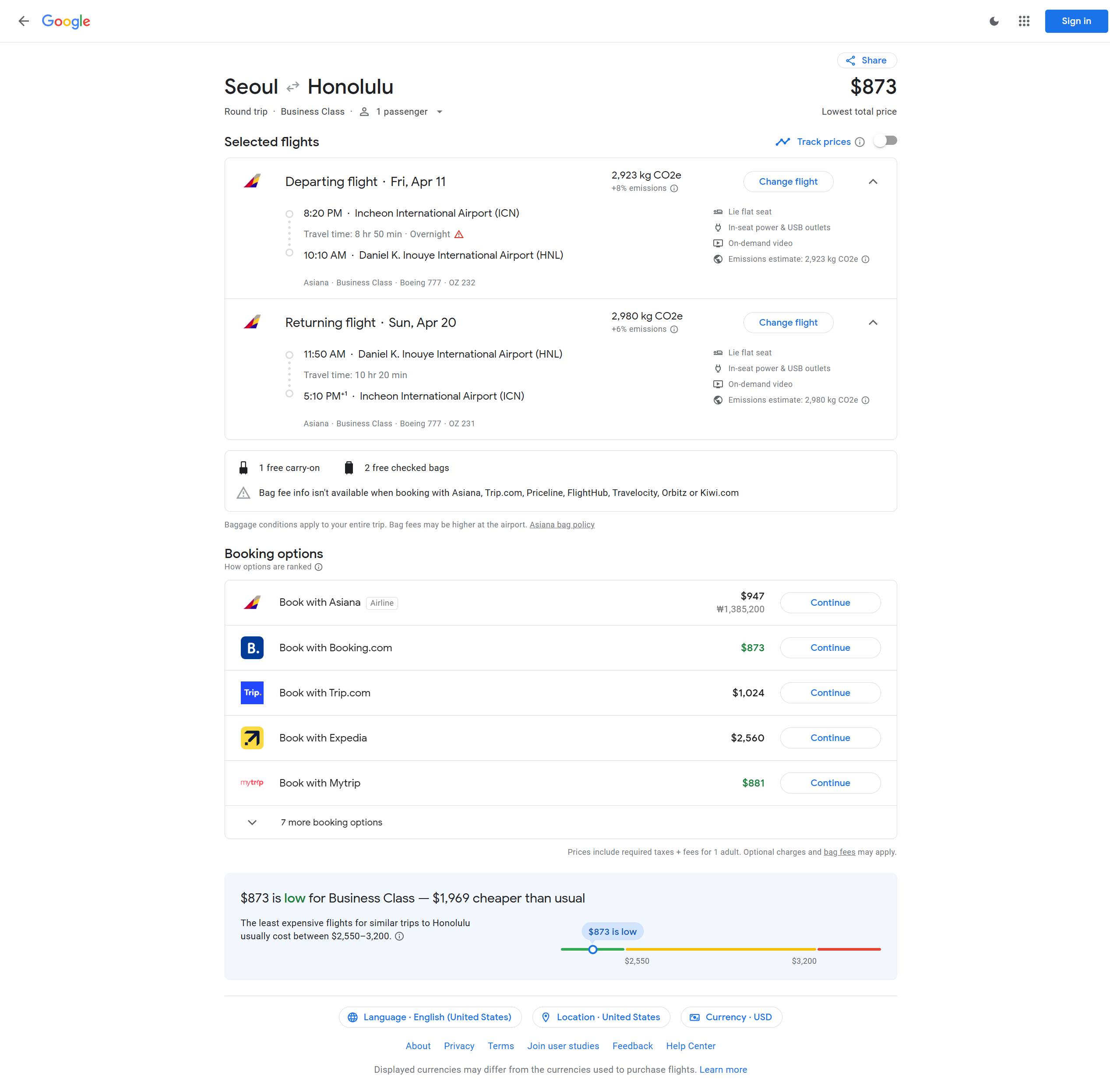Click info icon next to usual cost range
The height and width of the screenshot is (1092, 1110).
pos(399,937)
